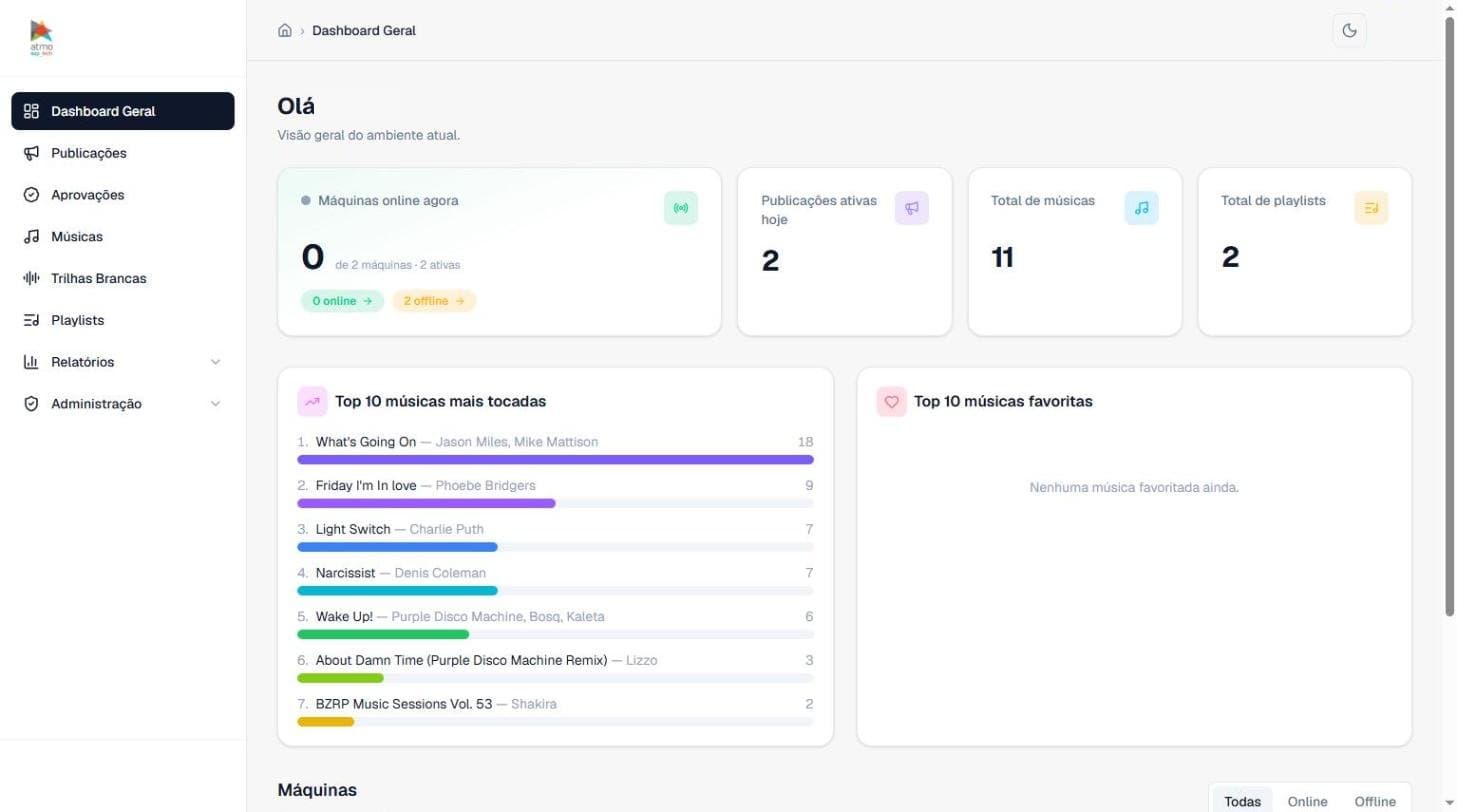Click the '0 online' badge

click(x=342, y=301)
